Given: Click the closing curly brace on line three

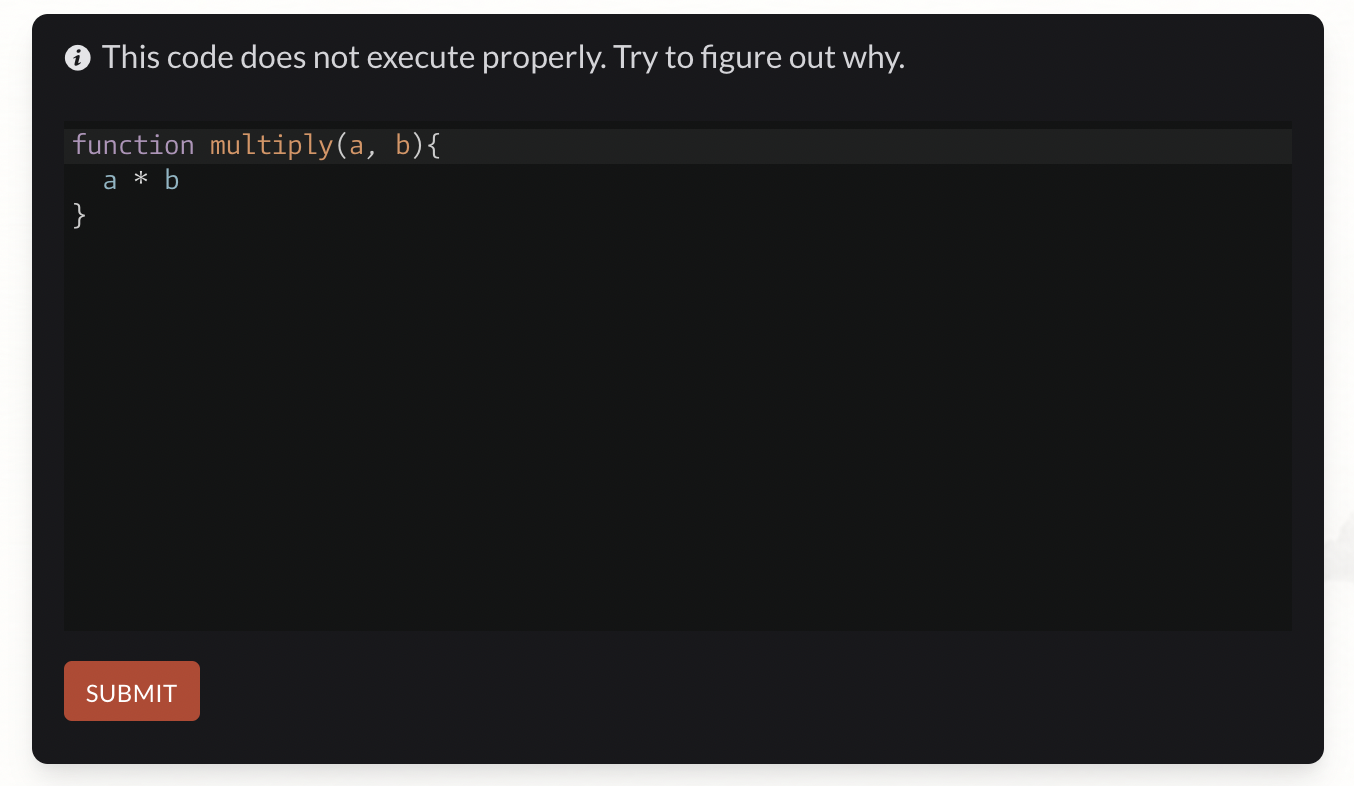Looking at the screenshot, I should tap(80, 215).
